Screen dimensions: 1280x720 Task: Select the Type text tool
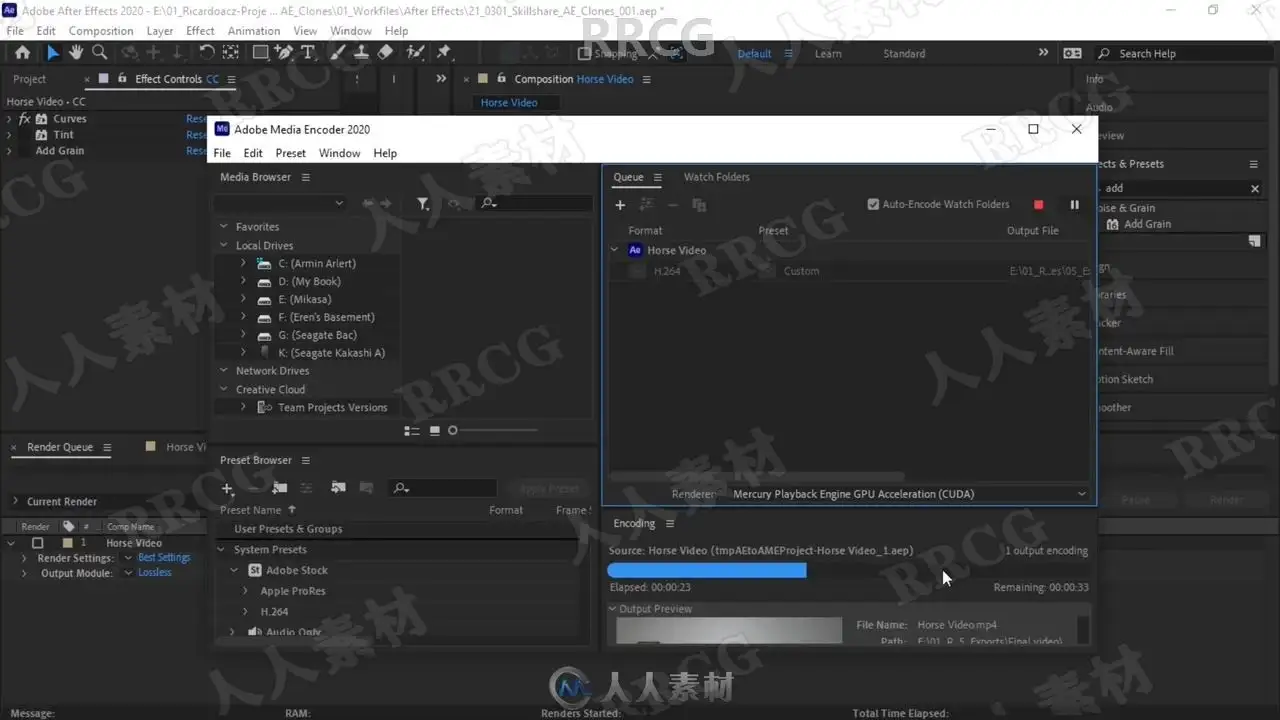[x=307, y=53]
